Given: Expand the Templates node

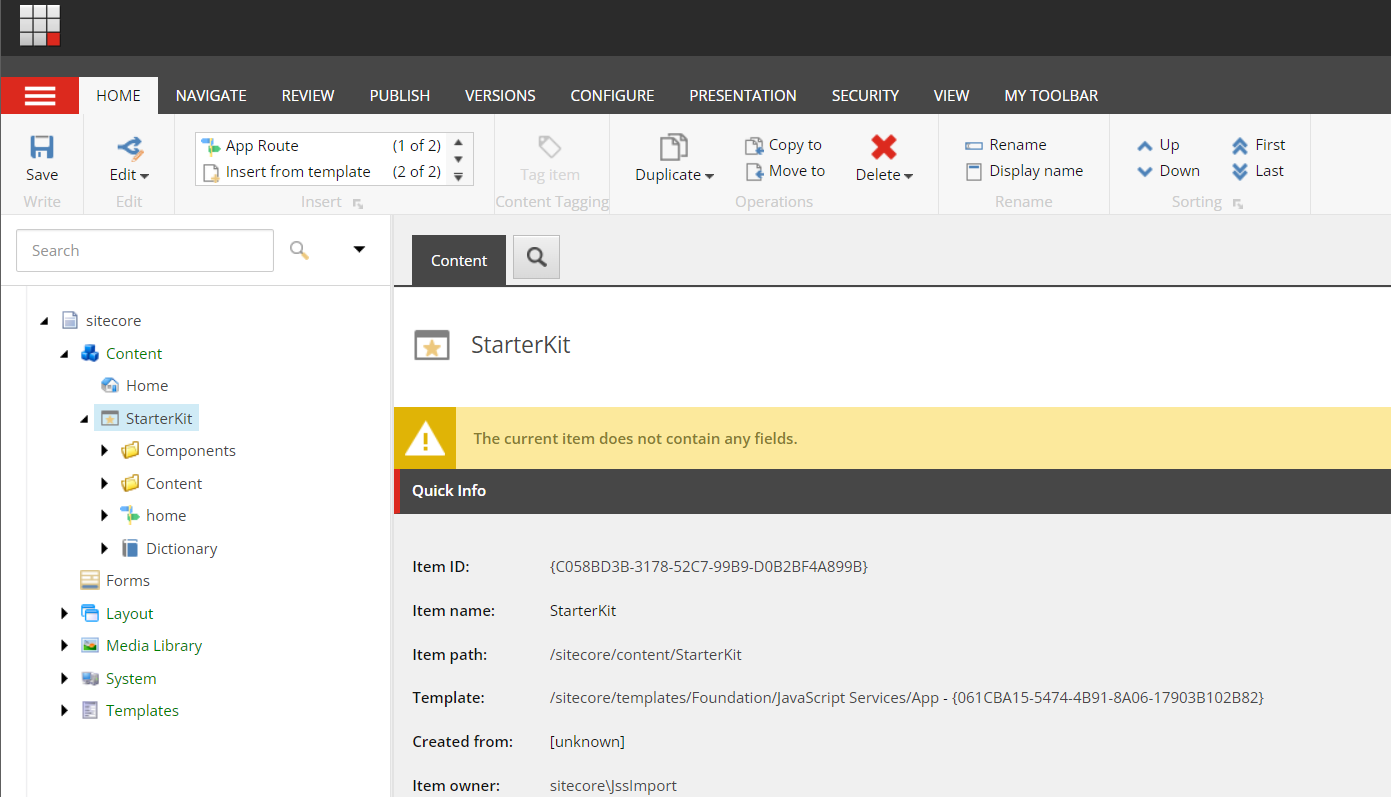Looking at the screenshot, I should 64,711.
